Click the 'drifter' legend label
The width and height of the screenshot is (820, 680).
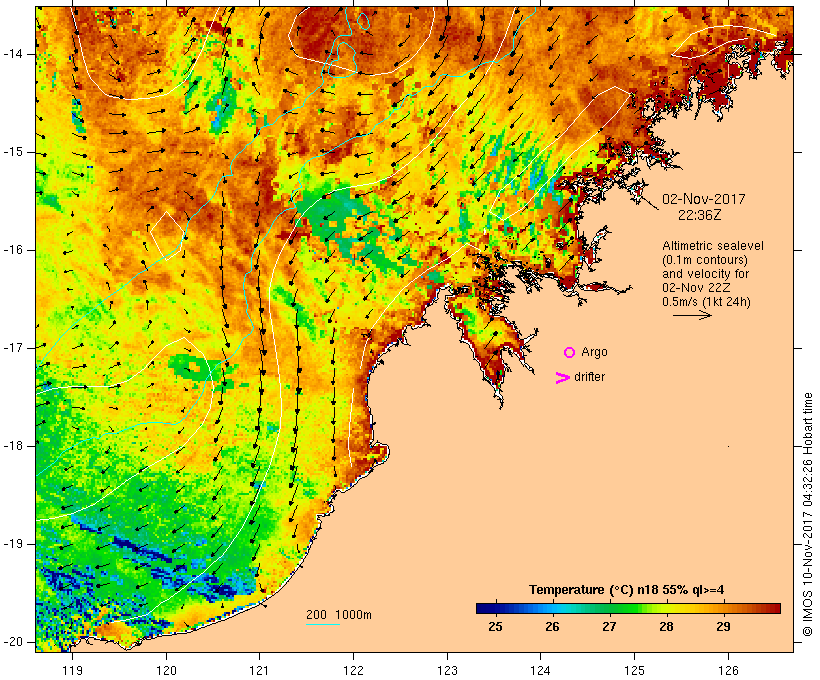click(x=589, y=377)
